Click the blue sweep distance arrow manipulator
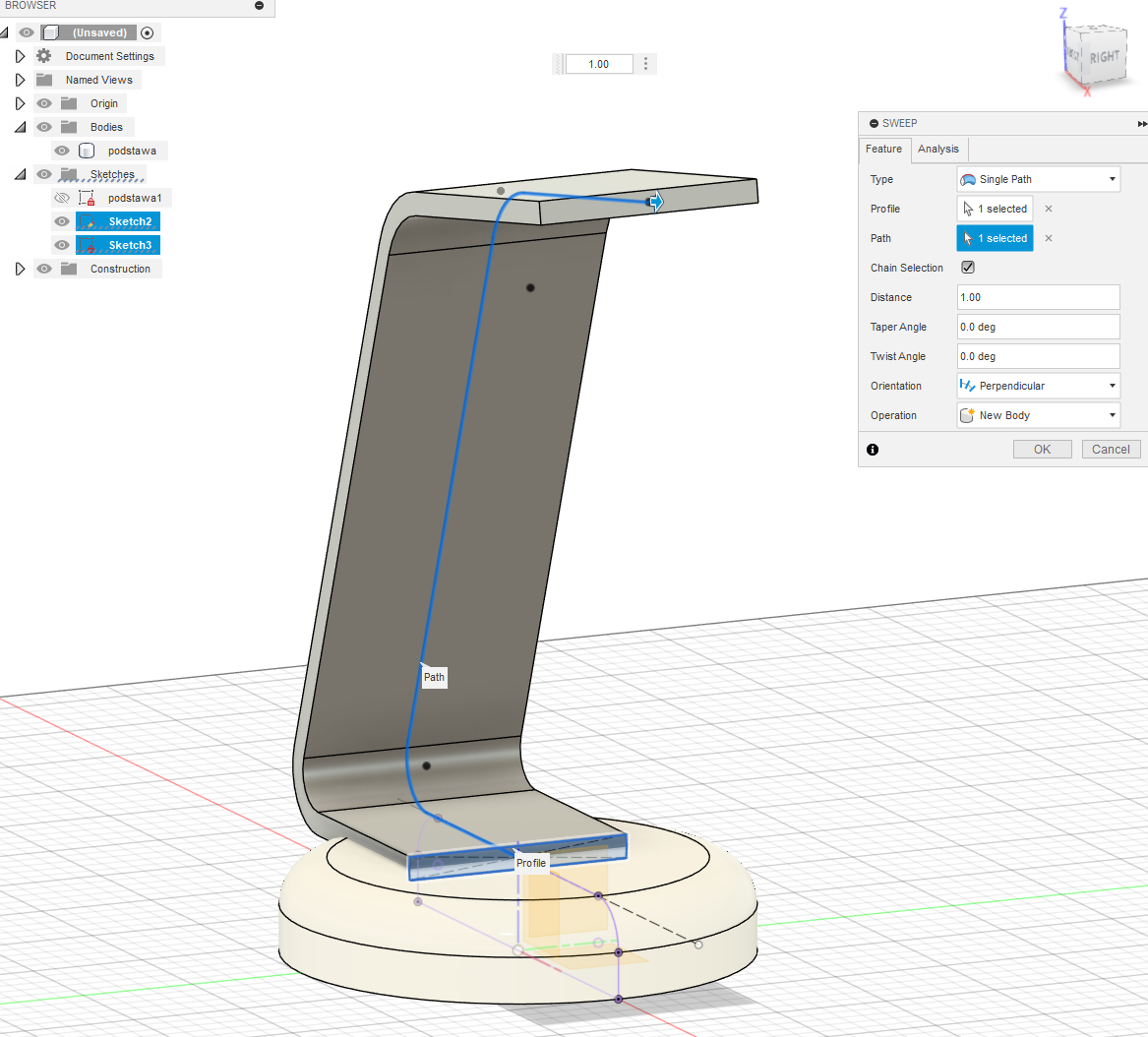The width and height of the screenshot is (1148, 1037). [655, 202]
